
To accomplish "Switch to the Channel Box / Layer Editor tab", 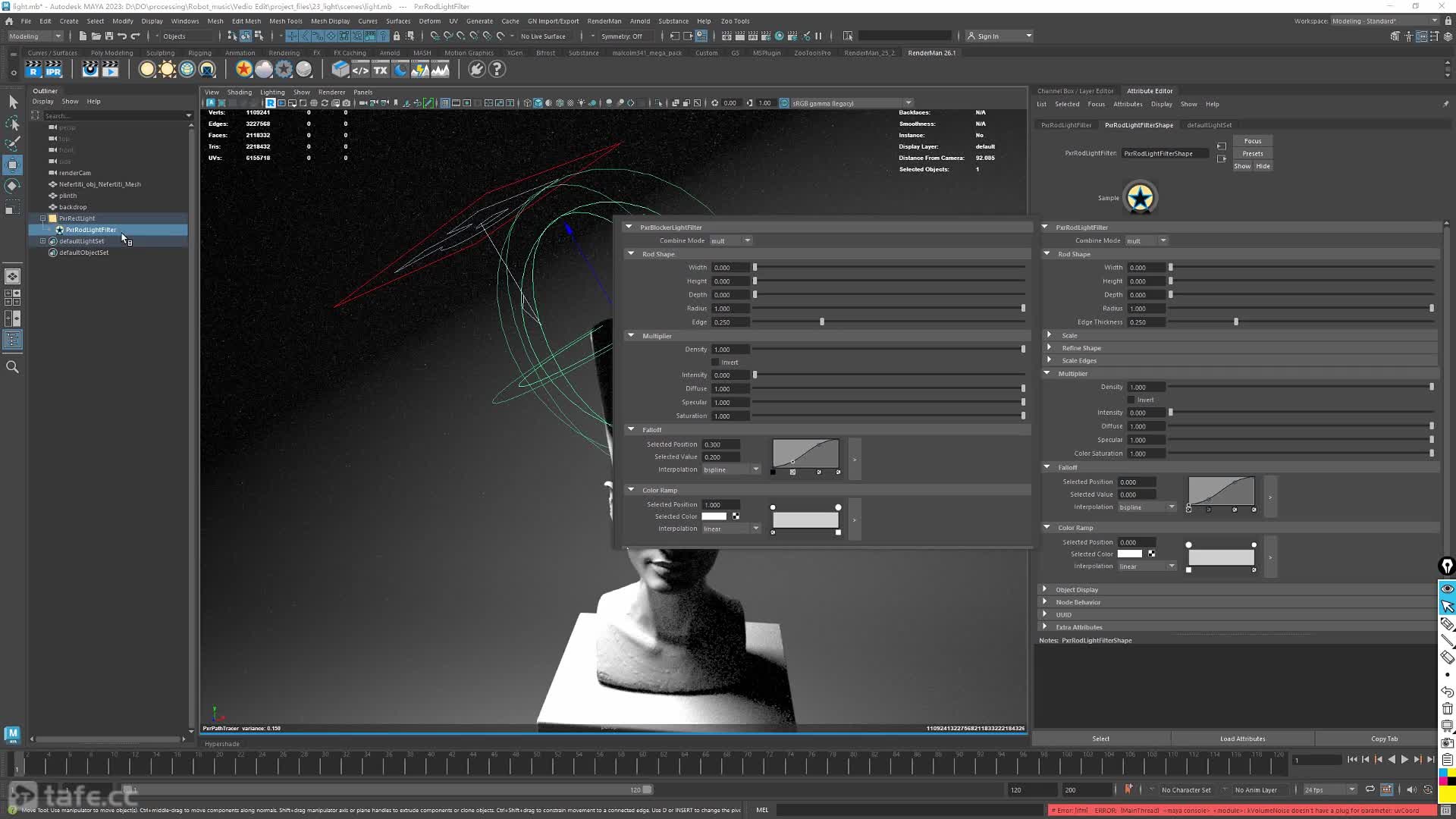I will [1075, 91].
